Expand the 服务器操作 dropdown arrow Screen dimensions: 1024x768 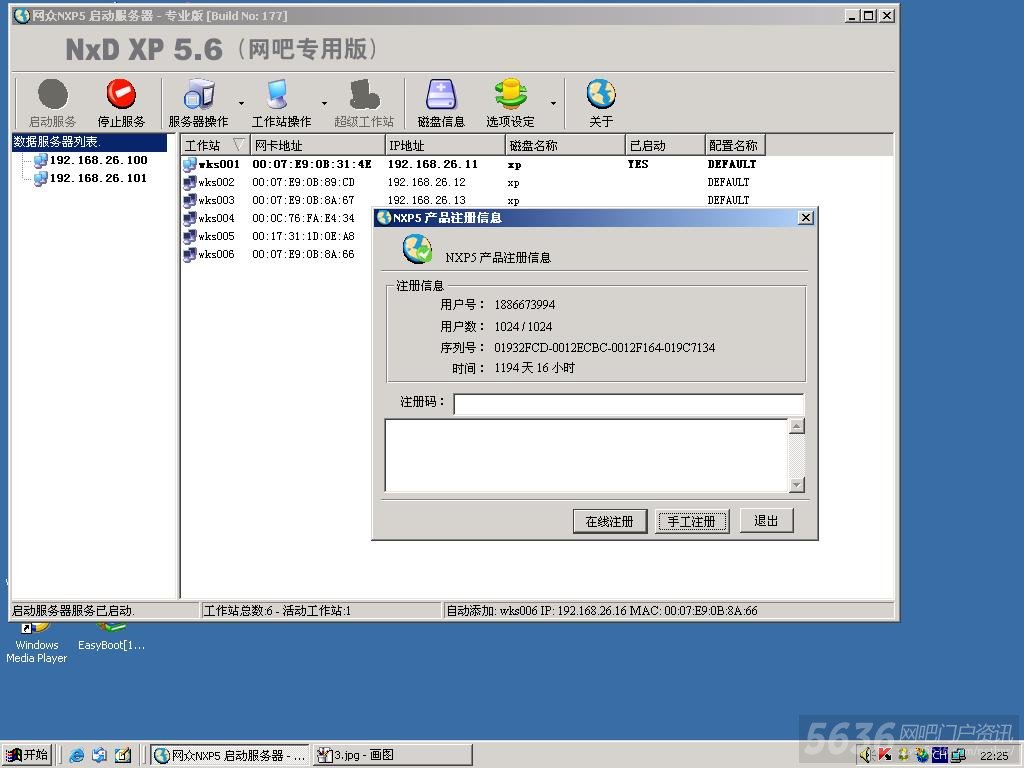[x=241, y=103]
